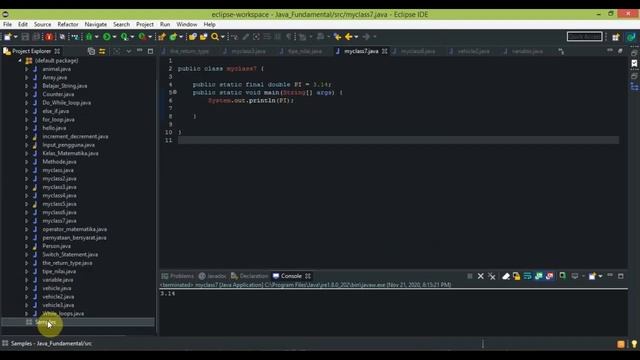The height and width of the screenshot is (360, 640).
Task: Open New Java Class icon
Action: tap(173, 37)
